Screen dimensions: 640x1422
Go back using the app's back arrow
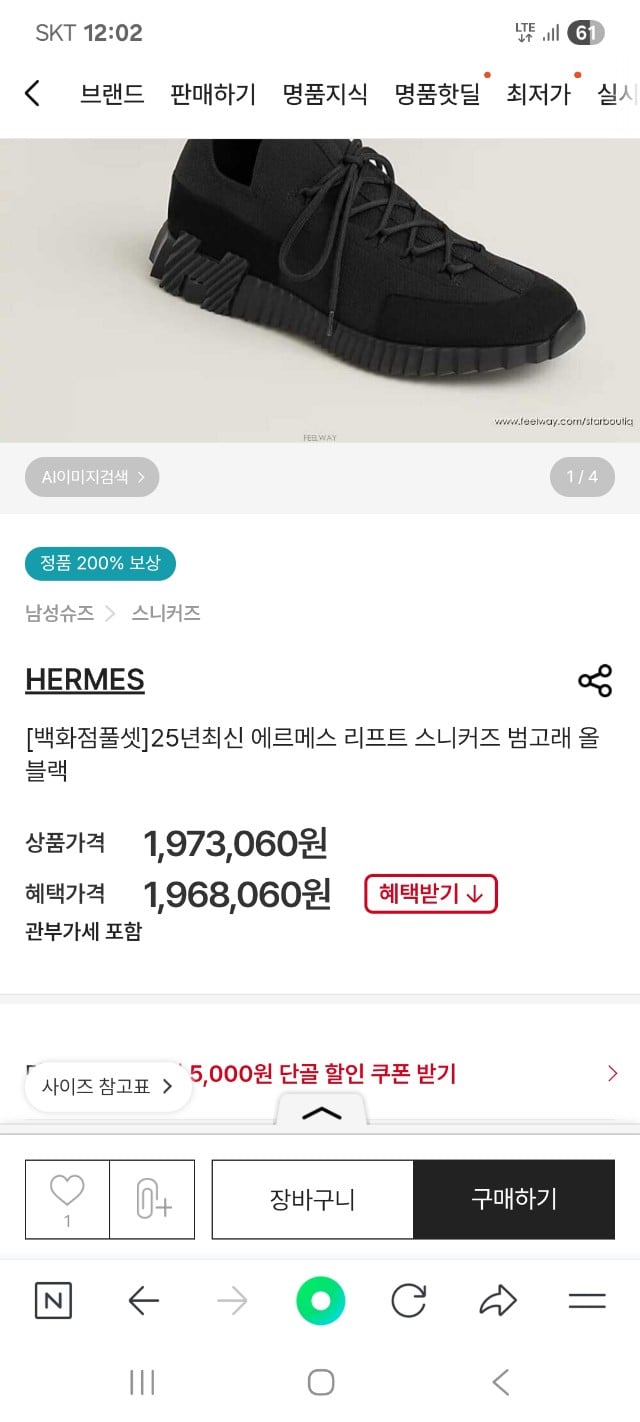click(33, 91)
